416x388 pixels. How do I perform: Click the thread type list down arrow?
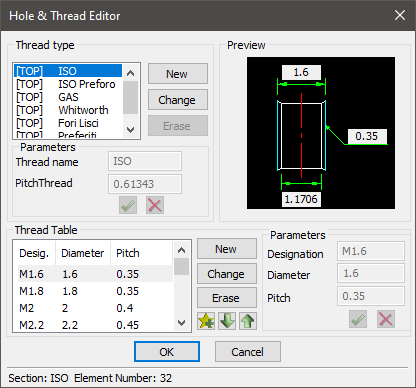131,129
